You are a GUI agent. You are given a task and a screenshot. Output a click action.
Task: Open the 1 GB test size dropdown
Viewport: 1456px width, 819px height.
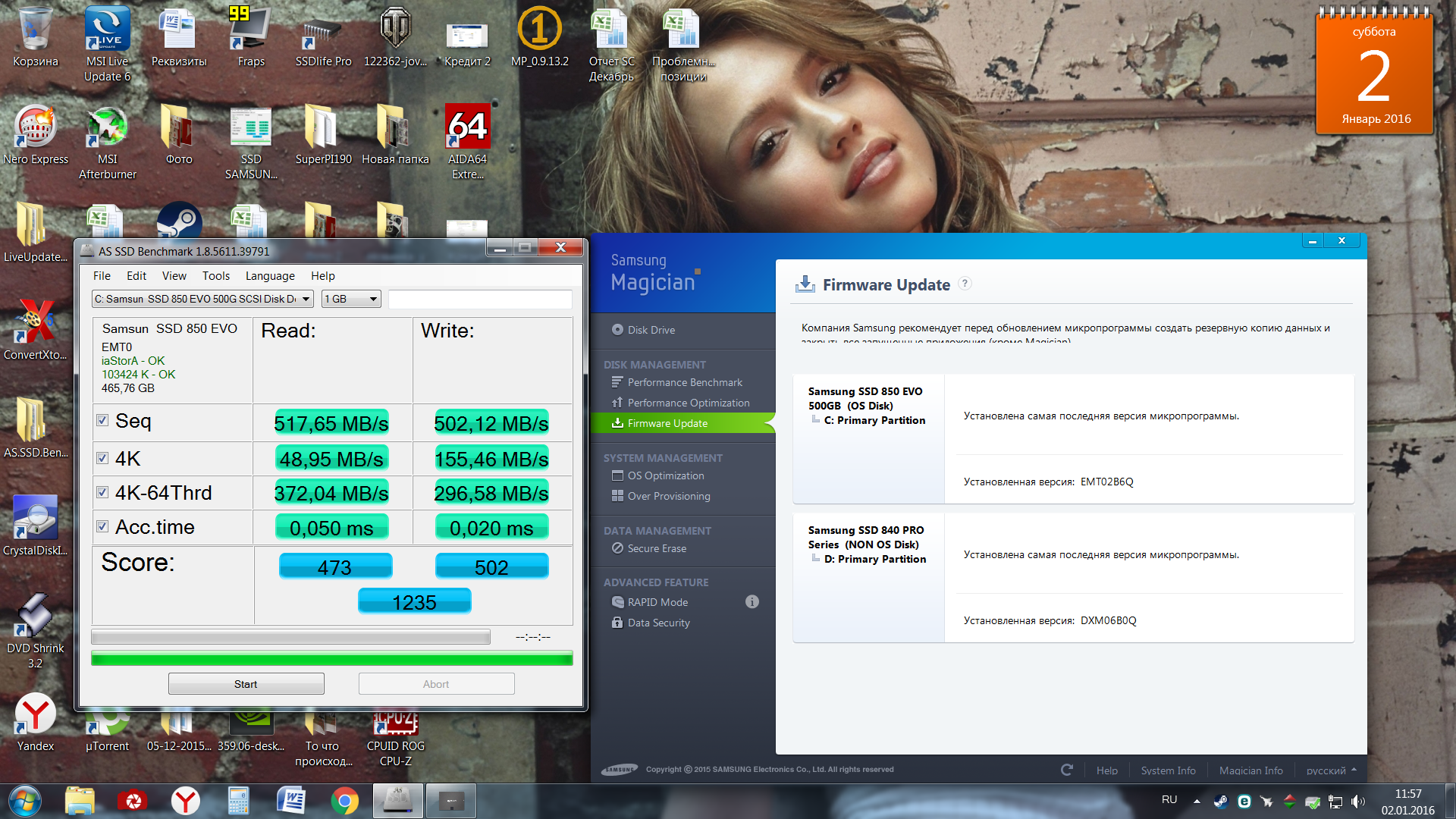[x=372, y=299]
